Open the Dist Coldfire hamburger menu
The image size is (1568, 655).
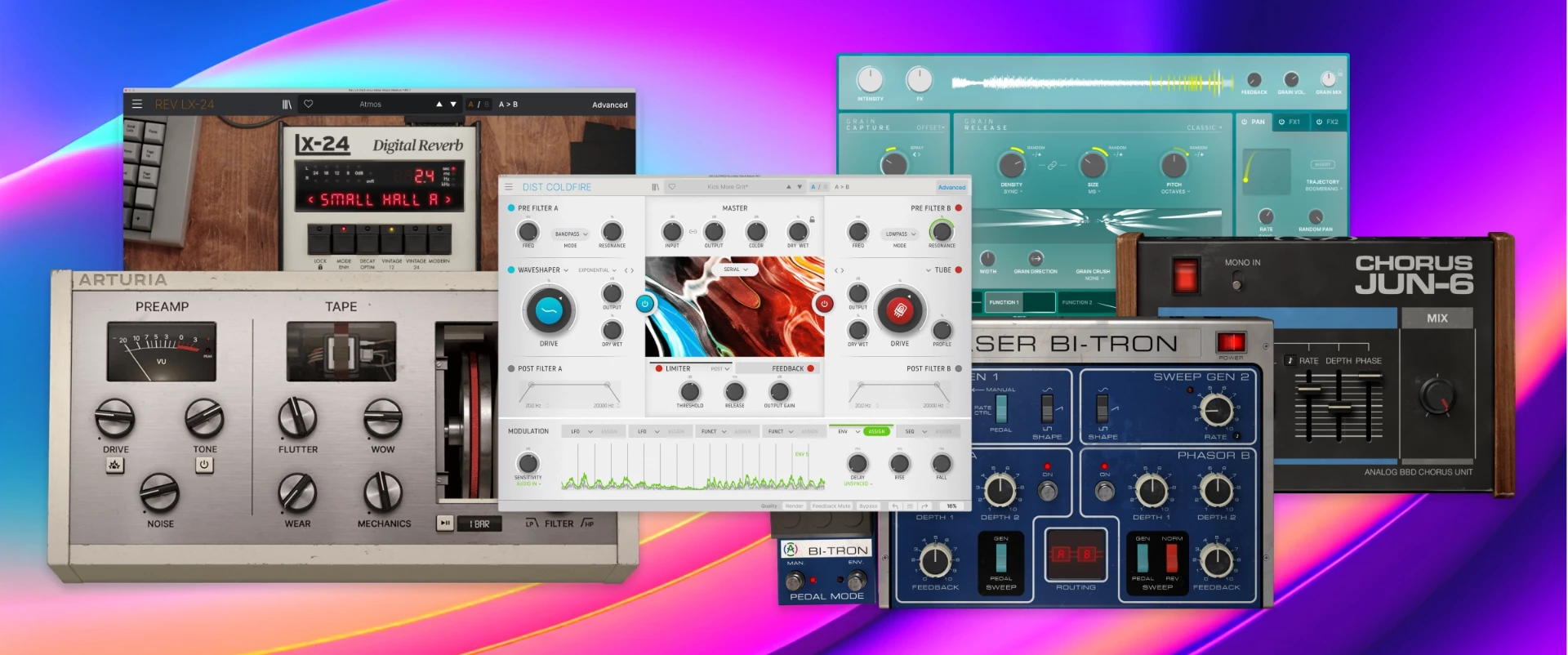[x=509, y=187]
